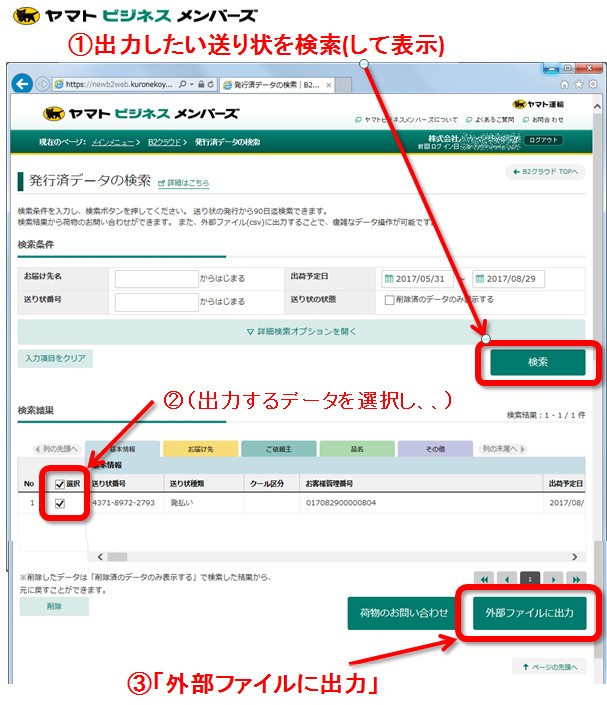Click 入力項目をクリア button
The height and width of the screenshot is (705, 607).
(x=55, y=358)
